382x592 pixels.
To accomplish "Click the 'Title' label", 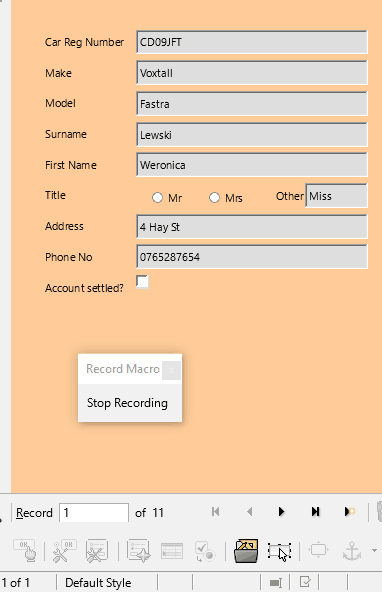I will click(x=55, y=195).
